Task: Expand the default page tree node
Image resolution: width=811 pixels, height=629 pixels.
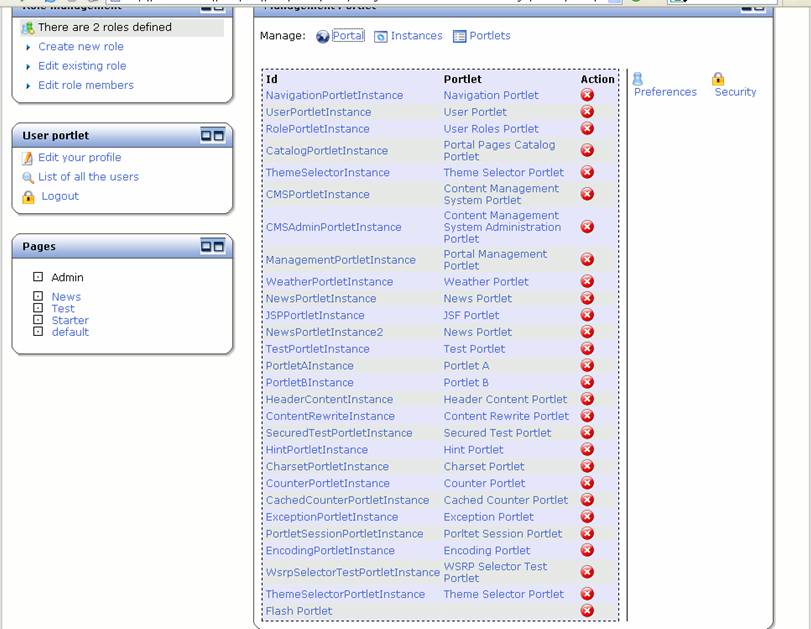Action: coord(38,331)
